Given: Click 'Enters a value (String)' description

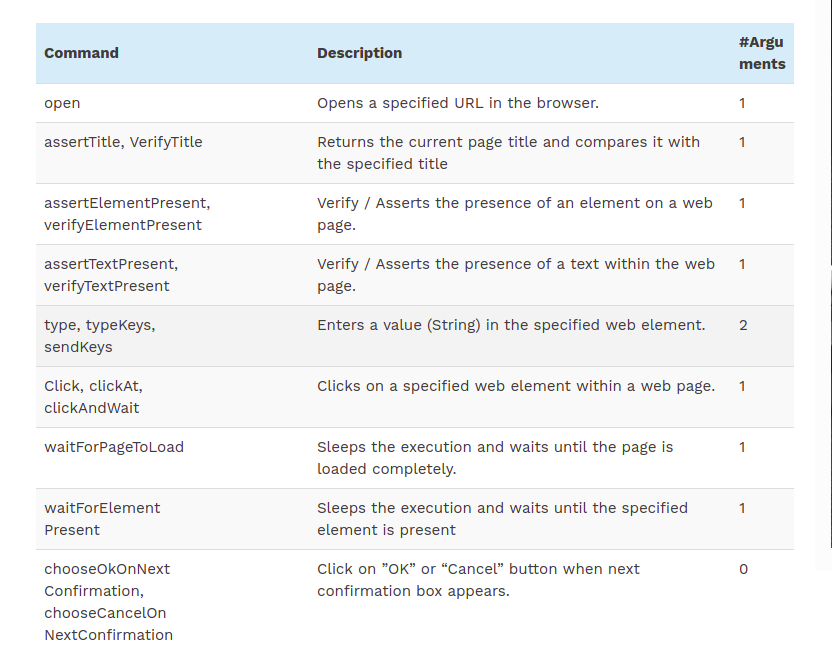Looking at the screenshot, I should [511, 325].
